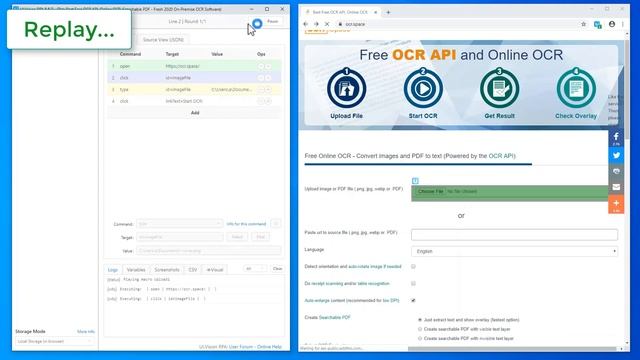Viewport: 640px width, 360px height.
Task: Click the Target input field in UI.Vision
Action: coord(180,237)
